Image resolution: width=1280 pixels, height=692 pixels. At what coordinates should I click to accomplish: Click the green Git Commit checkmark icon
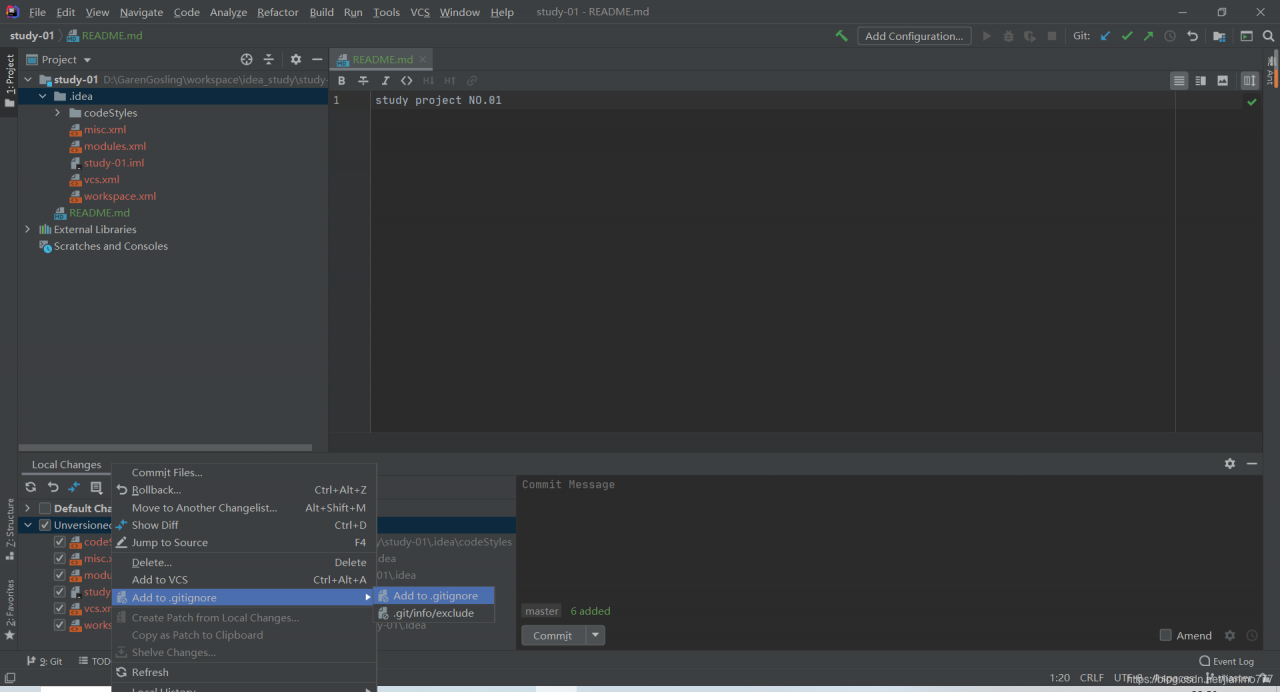pyautogui.click(x=1127, y=36)
